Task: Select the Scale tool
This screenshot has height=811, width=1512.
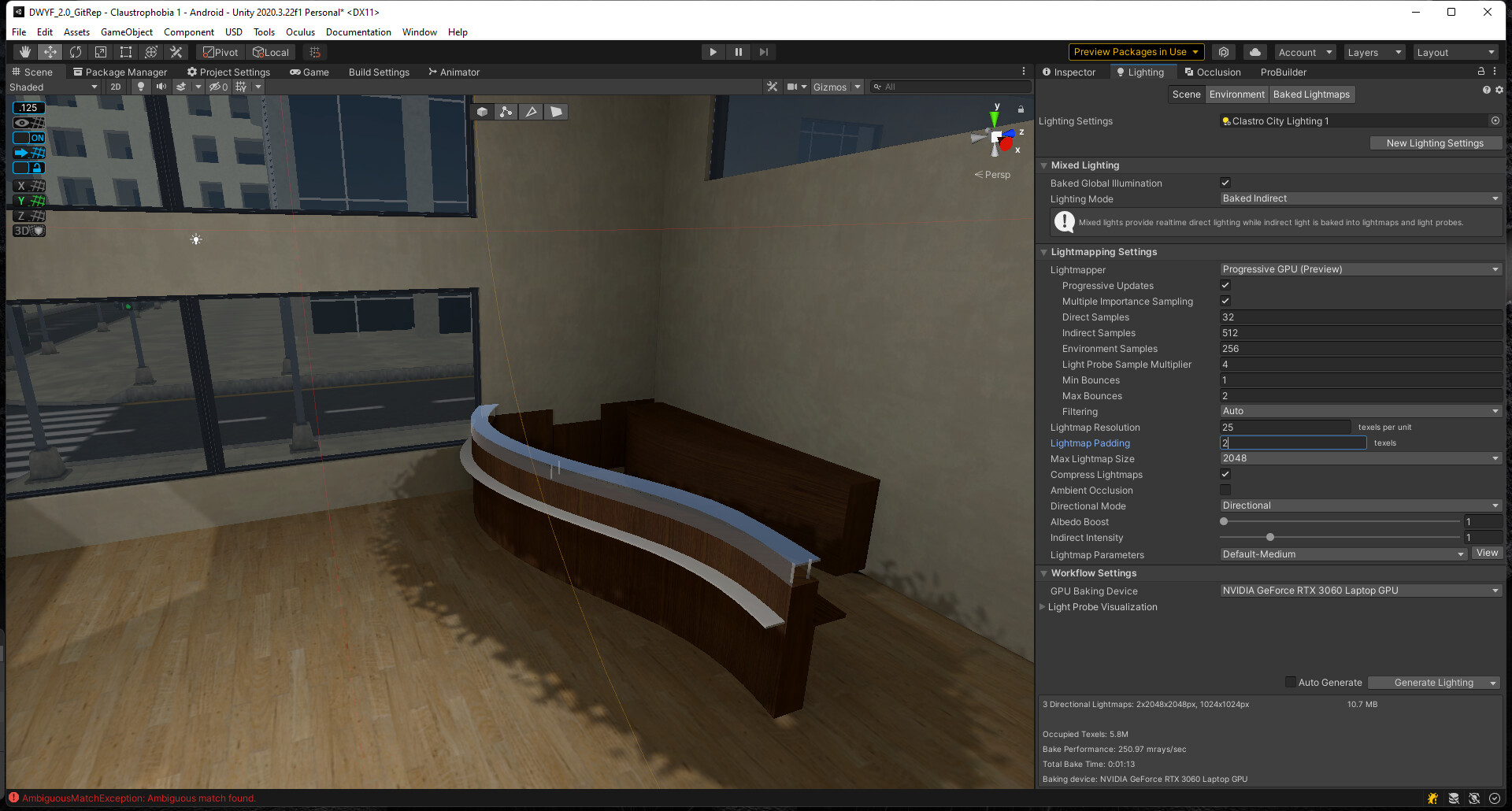Action: pos(101,51)
